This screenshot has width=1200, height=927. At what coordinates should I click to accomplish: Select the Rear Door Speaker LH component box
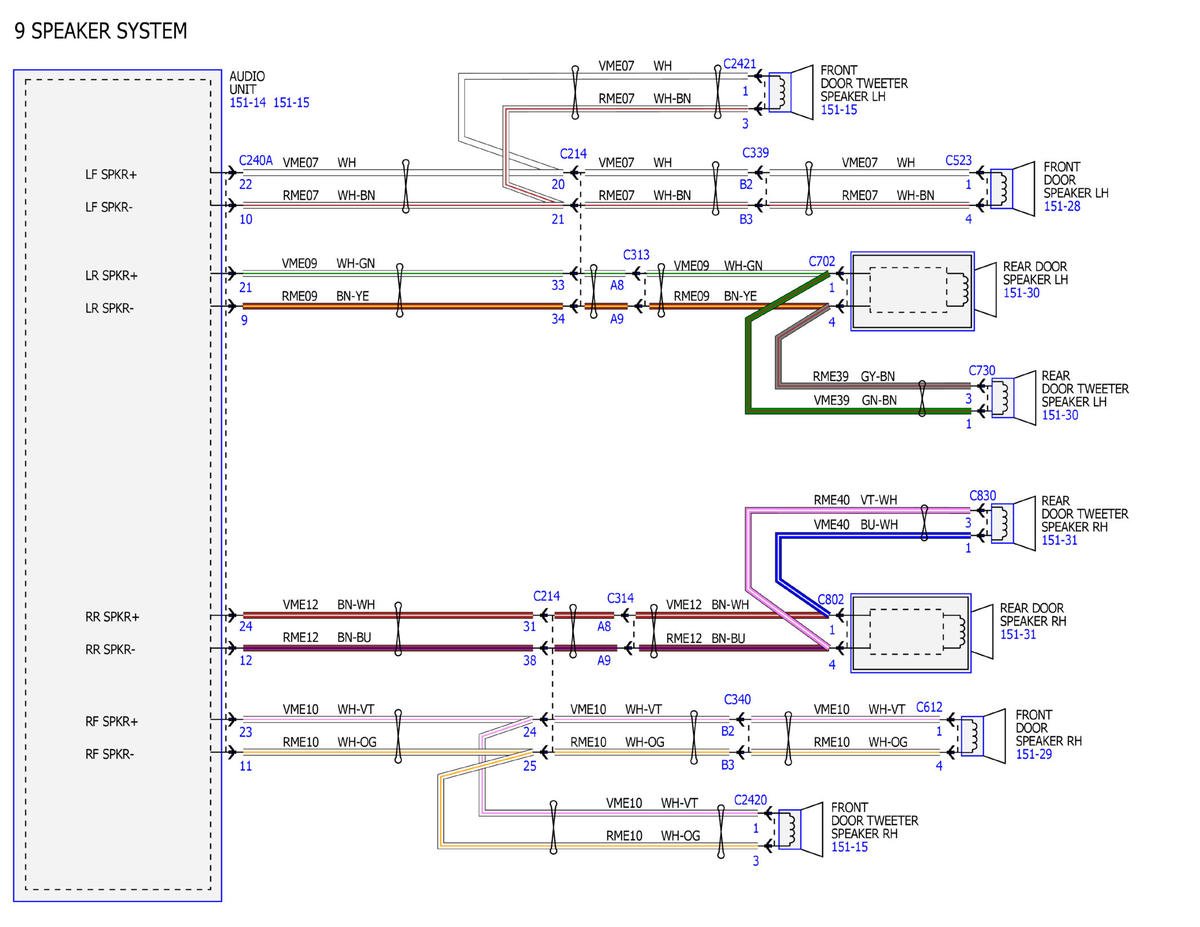pos(911,290)
